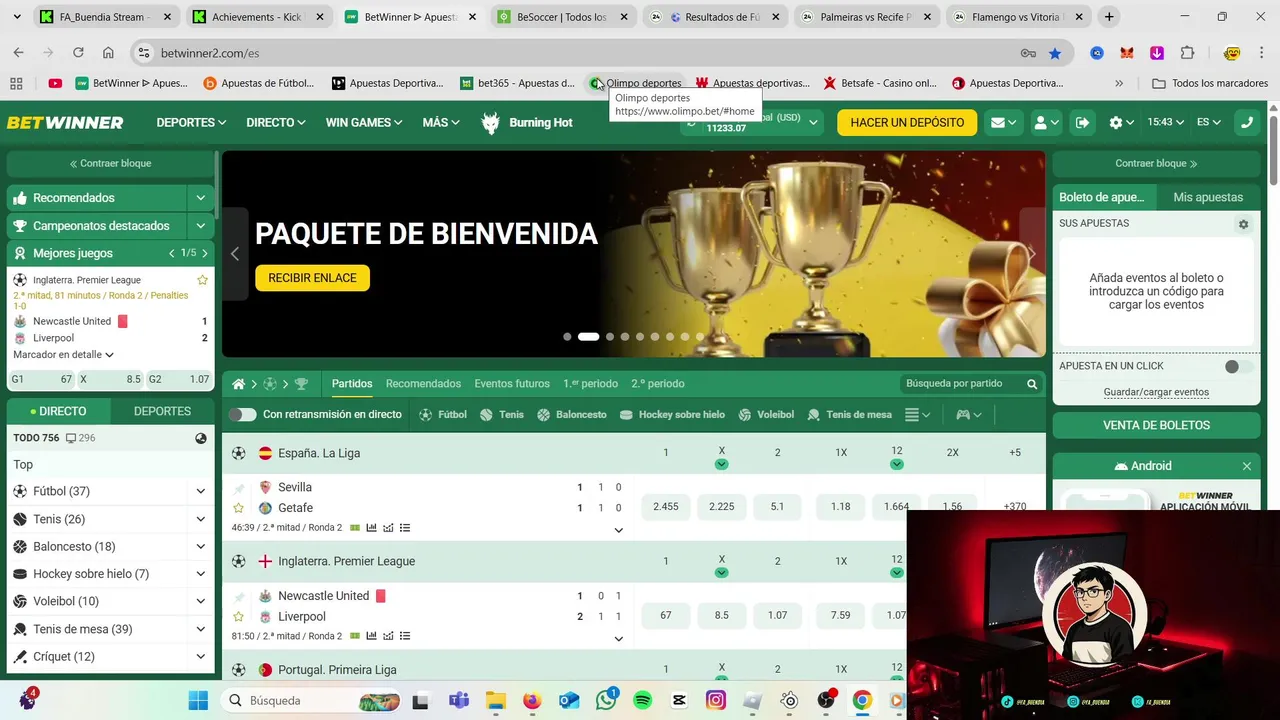Open the DEPORTES menu

coord(191,122)
